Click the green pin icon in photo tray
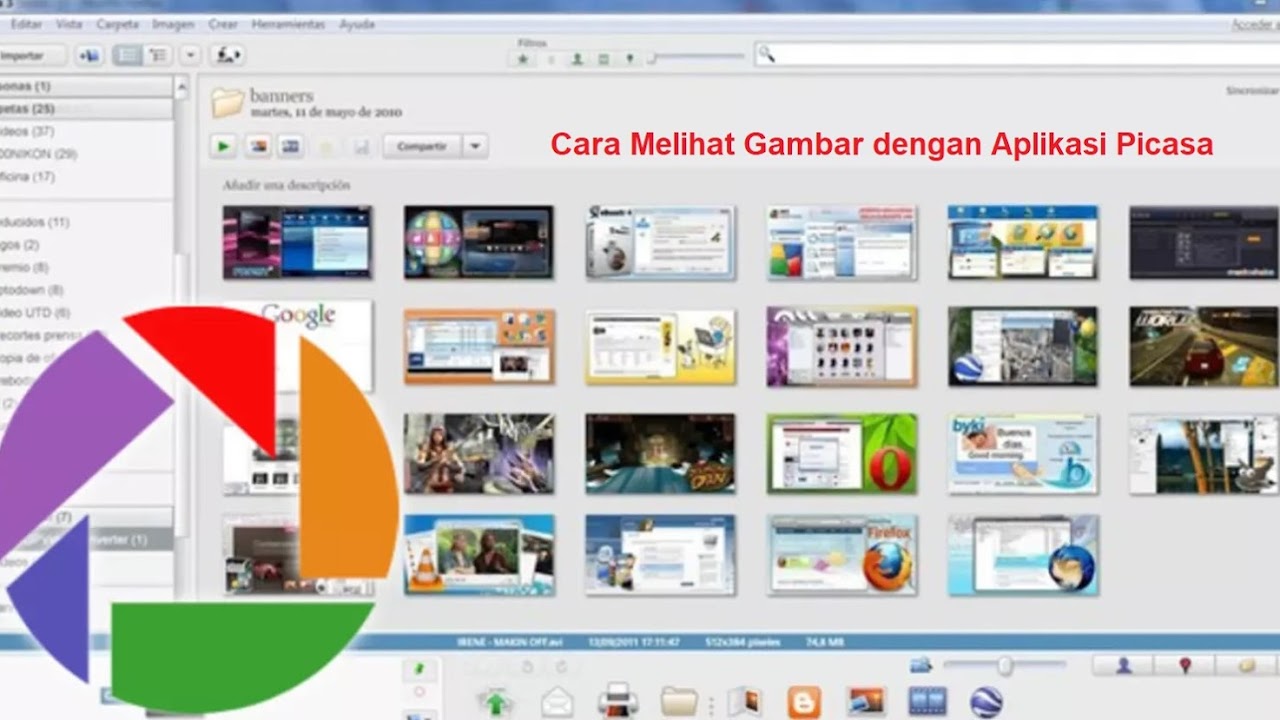This screenshot has height=720, width=1280. pyautogui.click(x=420, y=668)
